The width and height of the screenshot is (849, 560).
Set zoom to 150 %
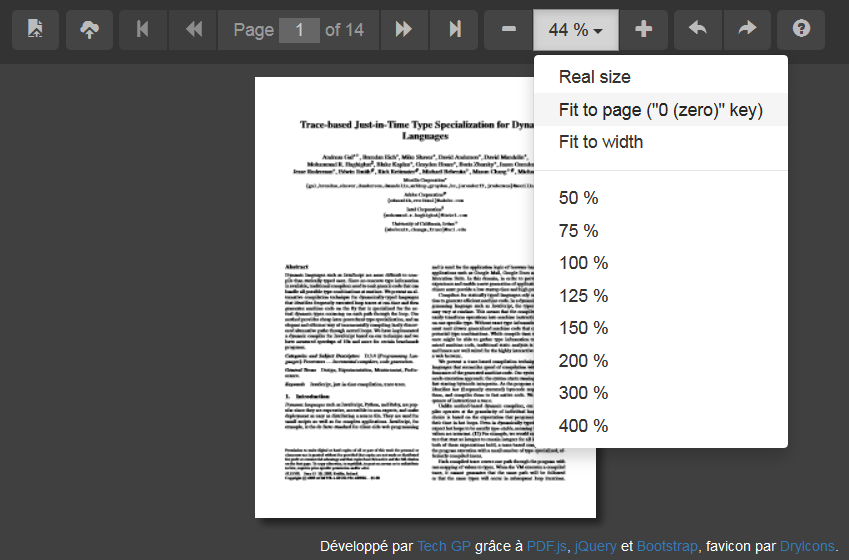coord(661,328)
